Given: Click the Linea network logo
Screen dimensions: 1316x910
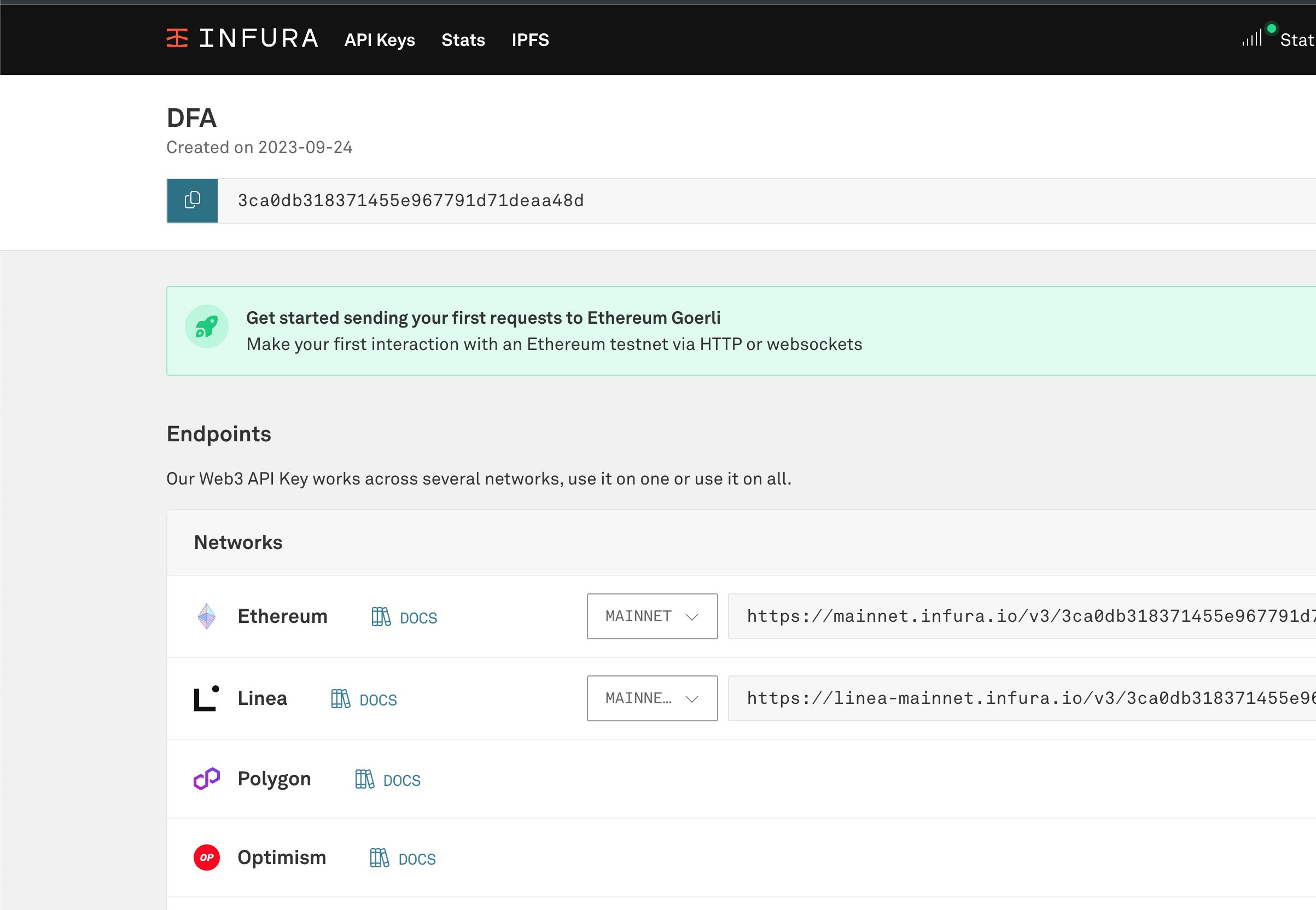Looking at the screenshot, I should coord(206,698).
